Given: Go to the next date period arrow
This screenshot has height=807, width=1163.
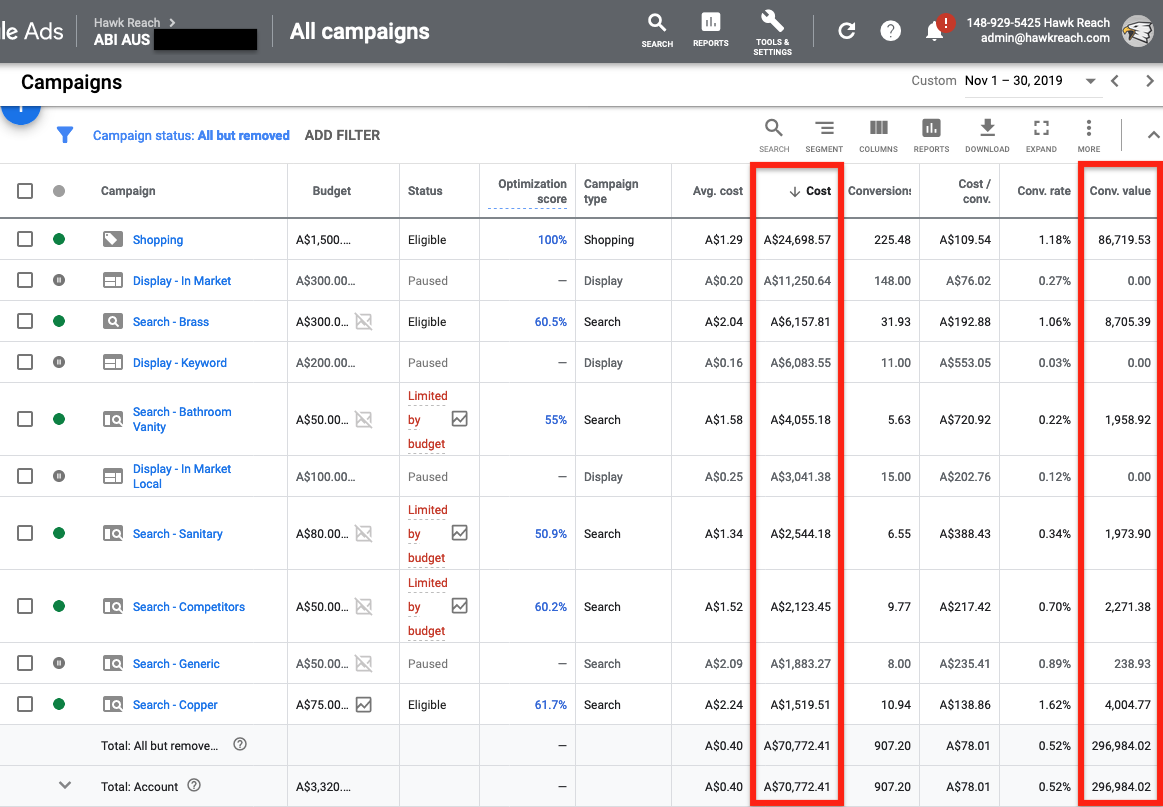Looking at the screenshot, I should point(1149,81).
